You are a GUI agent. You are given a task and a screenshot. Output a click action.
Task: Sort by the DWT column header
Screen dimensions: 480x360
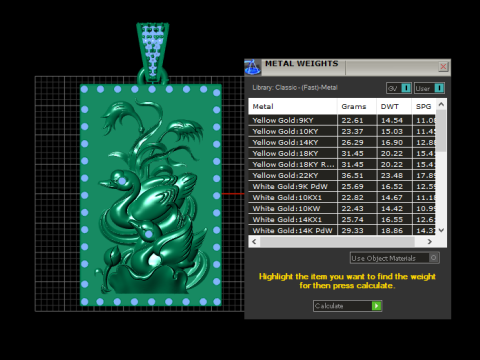pyautogui.click(x=394, y=107)
